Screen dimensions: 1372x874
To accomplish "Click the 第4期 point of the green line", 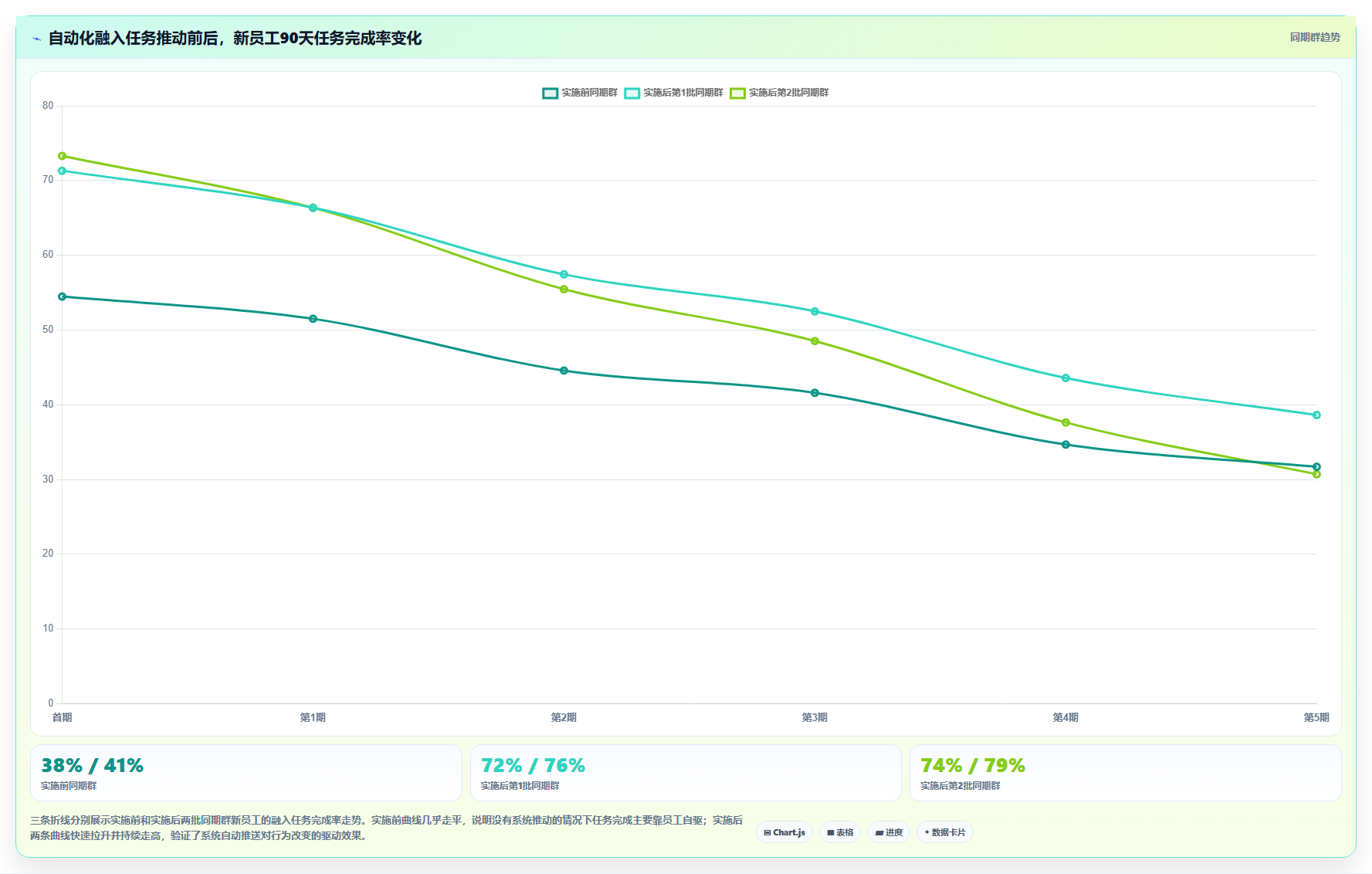I will point(1065,422).
